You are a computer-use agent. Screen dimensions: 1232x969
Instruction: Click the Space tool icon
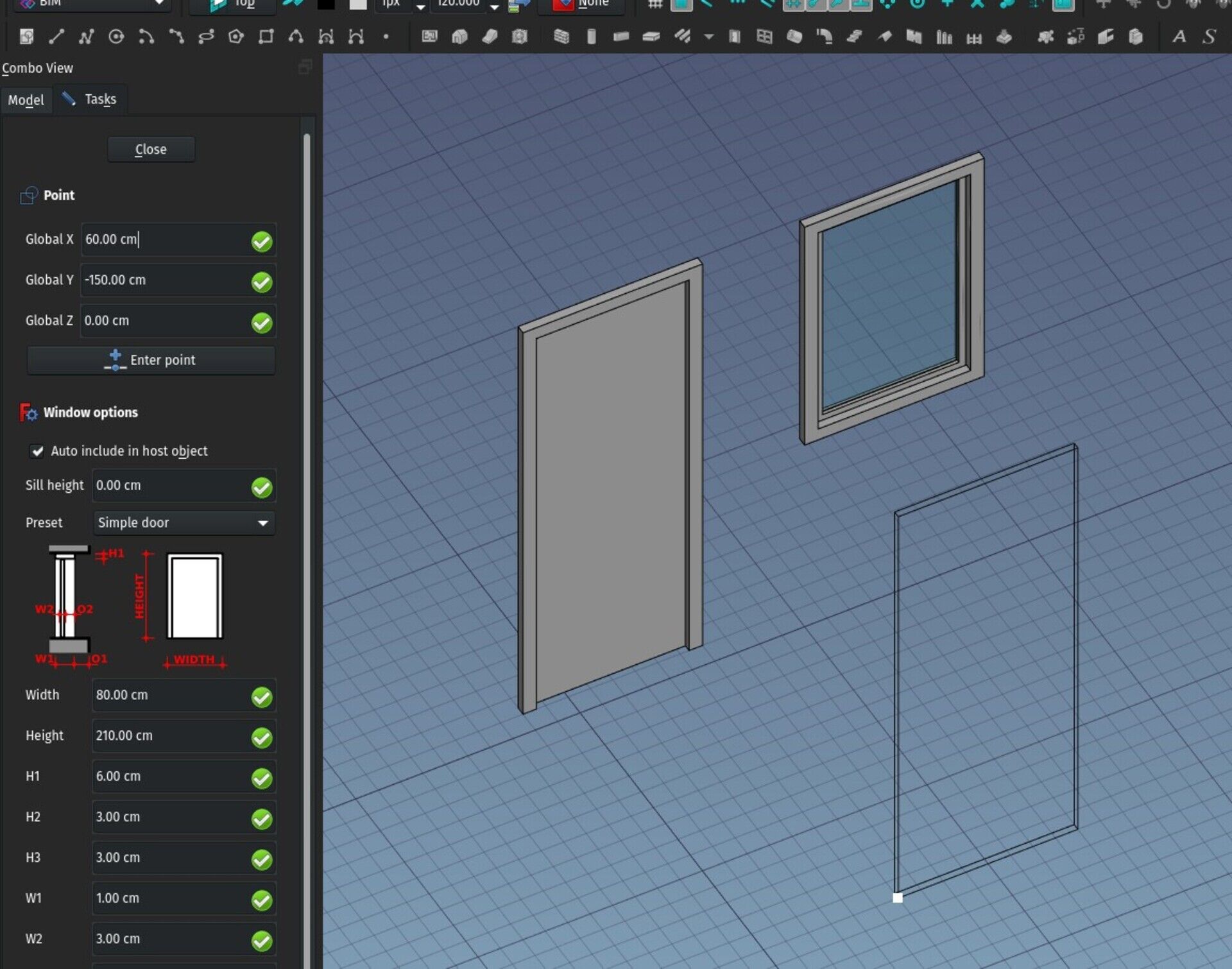520,37
